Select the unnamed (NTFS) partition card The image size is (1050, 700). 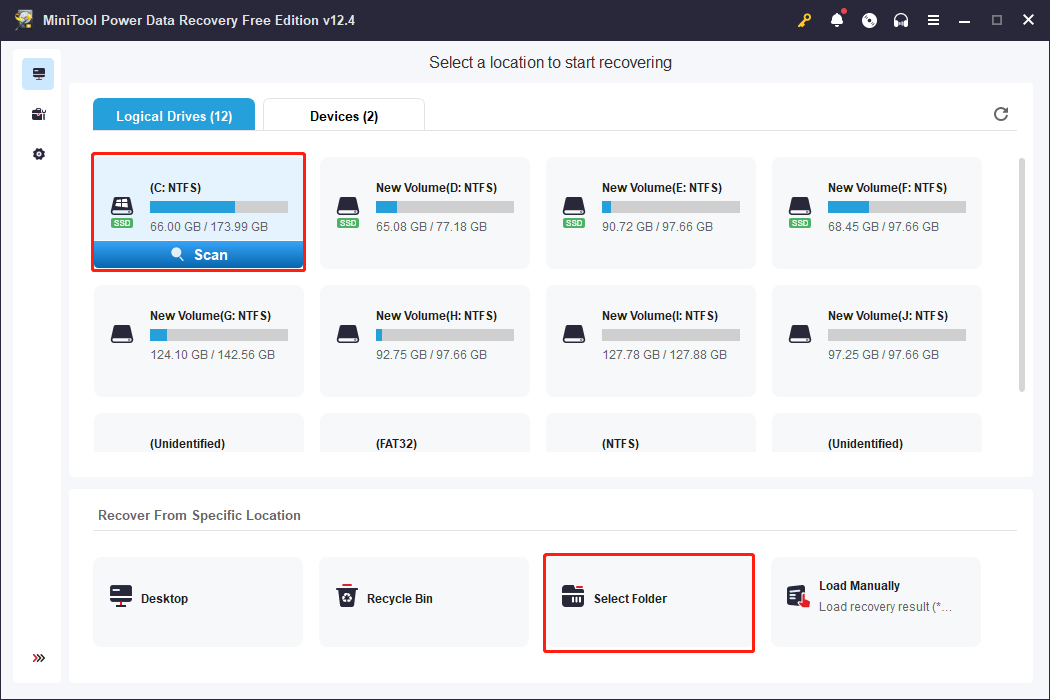coord(651,433)
